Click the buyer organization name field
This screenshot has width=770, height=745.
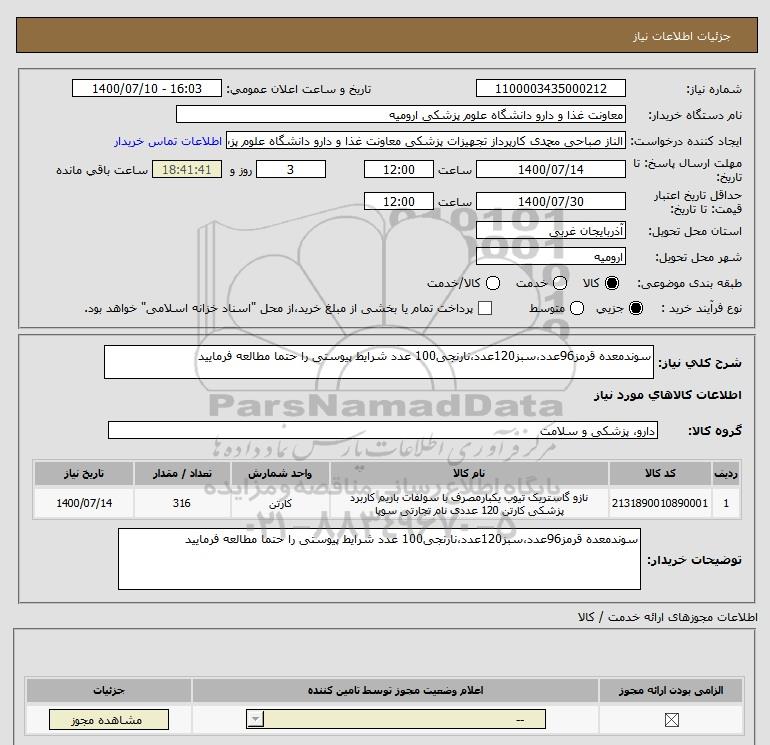(x=401, y=114)
